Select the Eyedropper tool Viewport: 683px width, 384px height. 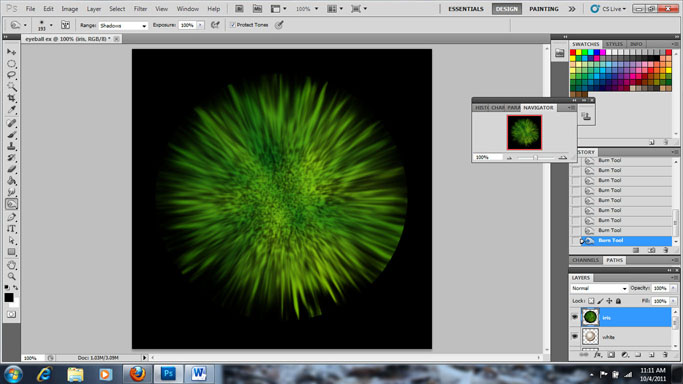point(11,110)
